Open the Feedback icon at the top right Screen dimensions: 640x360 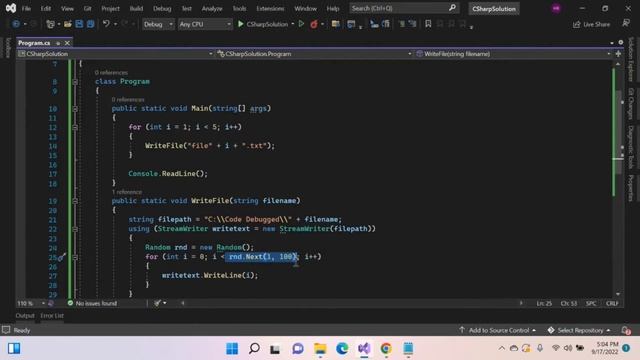[x=626, y=24]
